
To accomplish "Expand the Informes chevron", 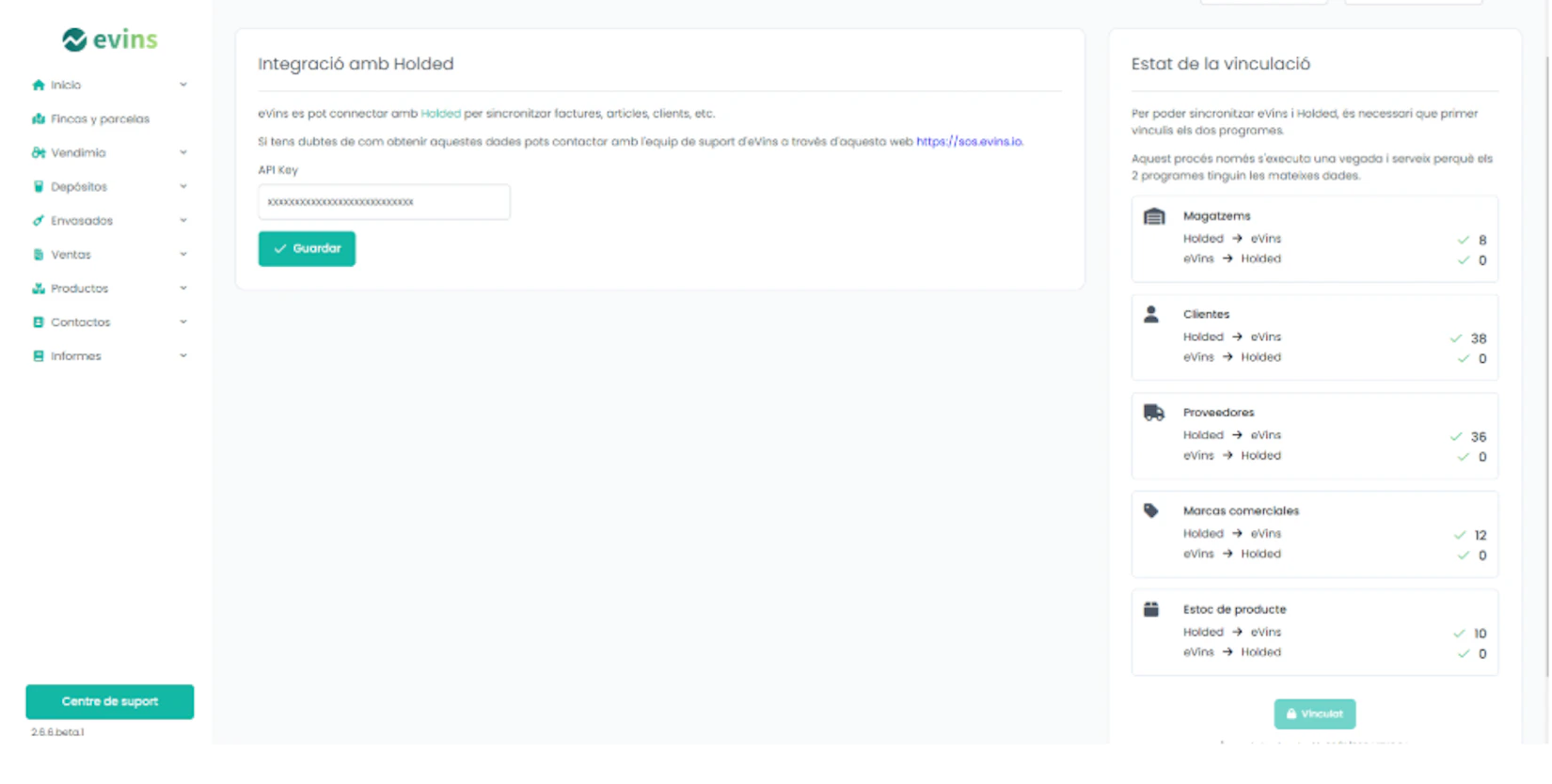I will pyautogui.click(x=183, y=355).
